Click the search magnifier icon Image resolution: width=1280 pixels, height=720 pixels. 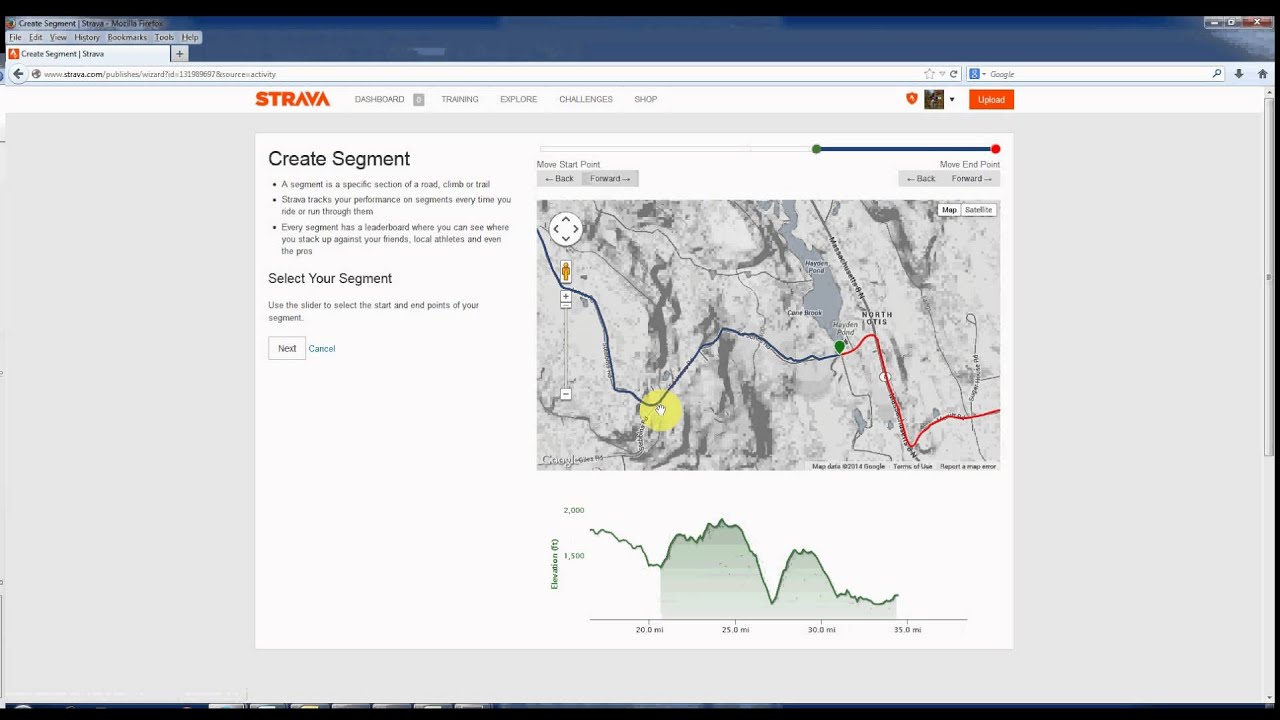point(1217,74)
